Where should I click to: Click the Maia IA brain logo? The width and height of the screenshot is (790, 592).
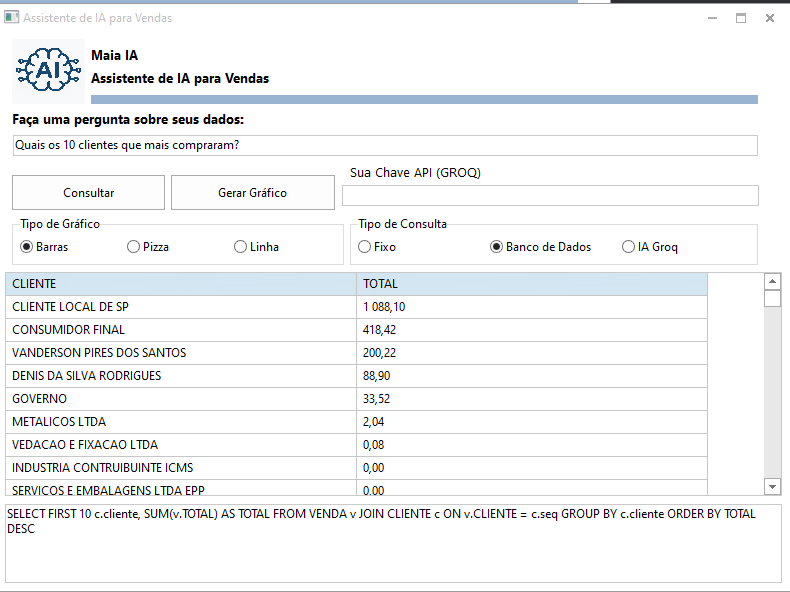click(48, 71)
